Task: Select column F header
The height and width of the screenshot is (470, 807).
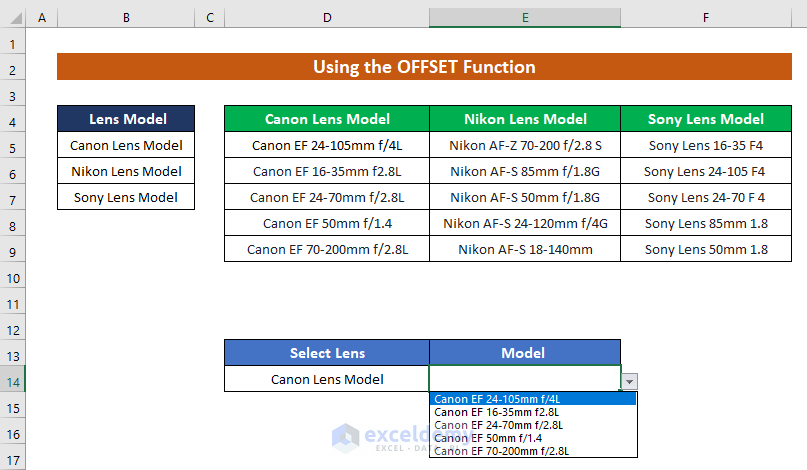Action: [x=706, y=18]
